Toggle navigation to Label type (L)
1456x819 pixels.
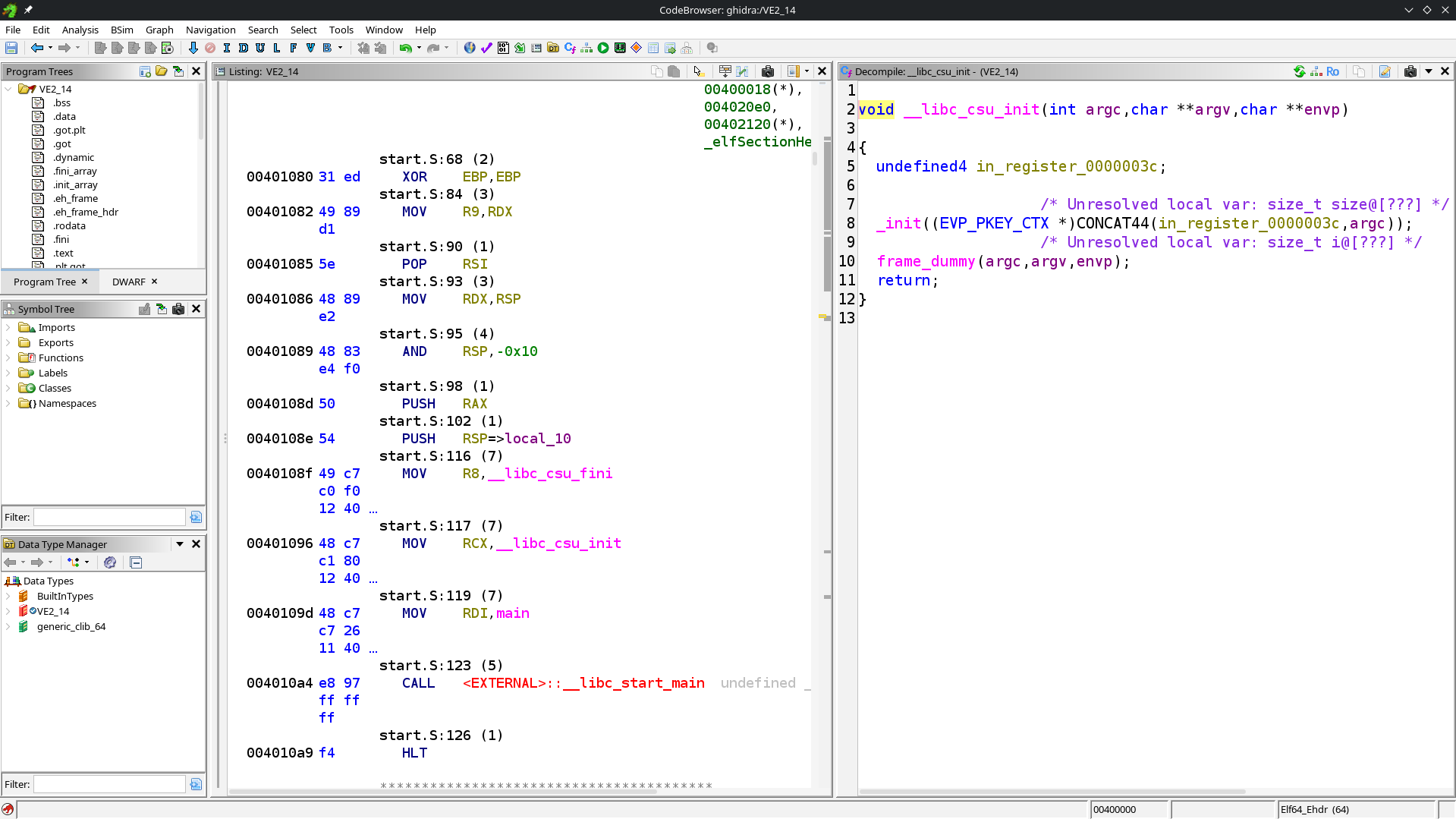point(277,48)
